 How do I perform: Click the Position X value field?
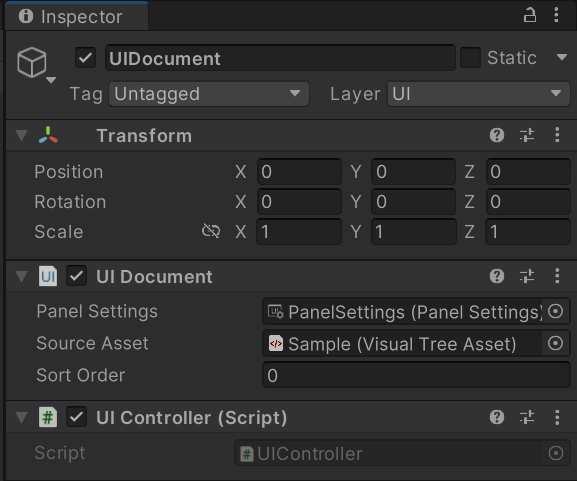point(299,172)
